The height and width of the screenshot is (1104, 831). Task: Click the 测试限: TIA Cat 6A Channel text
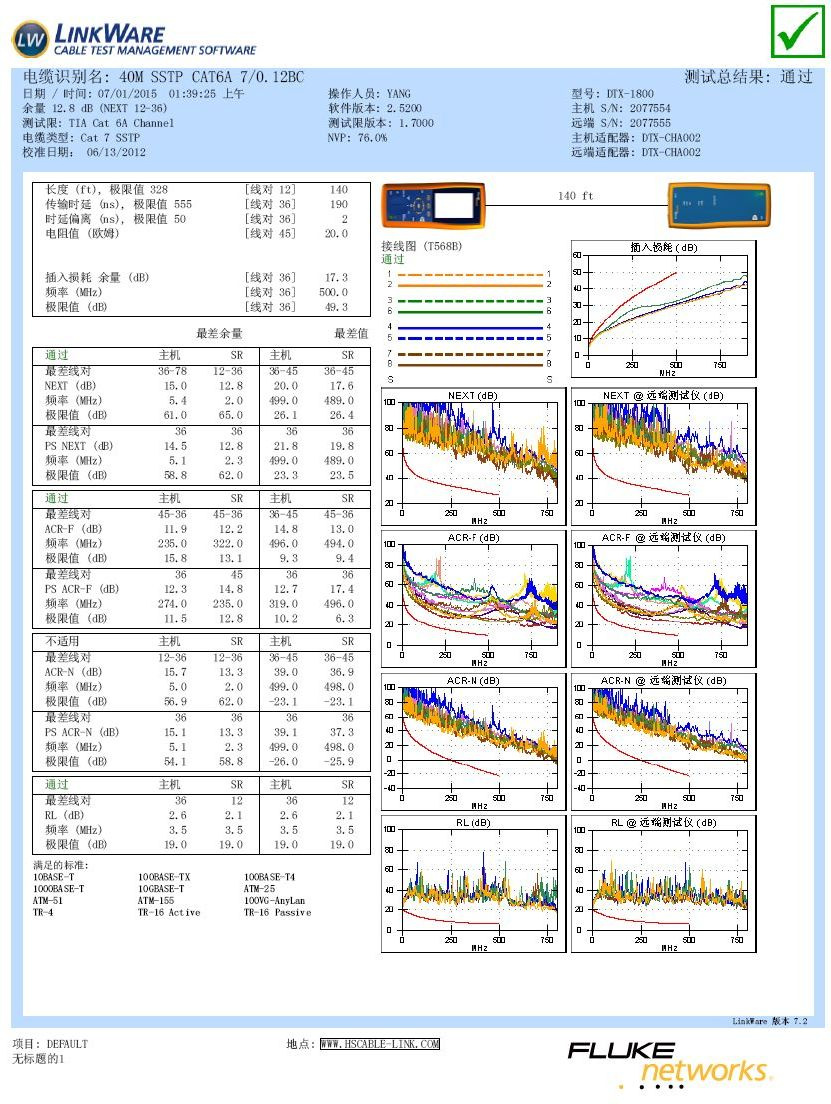pos(98,123)
